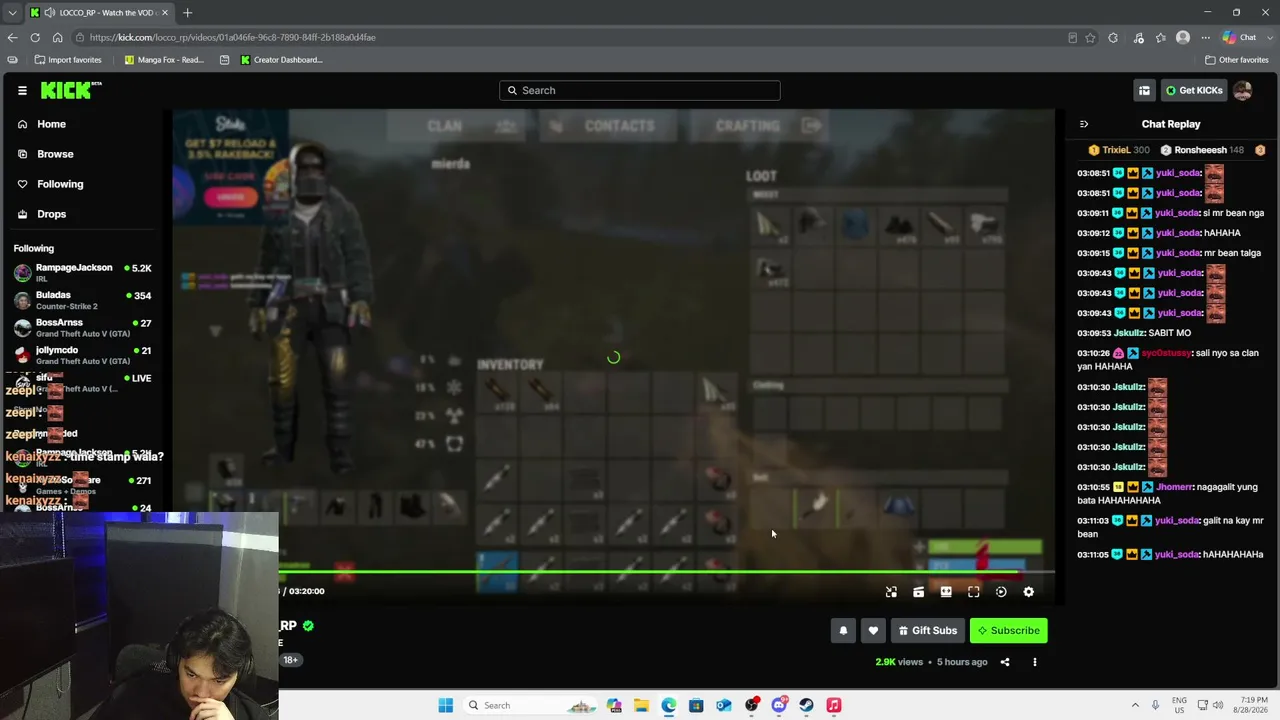Image resolution: width=1280 pixels, height=720 pixels.
Task: Click the leaderboard badge icon after Ronsheeesh
Action: pyautogui.click(x=1260, y=150)
